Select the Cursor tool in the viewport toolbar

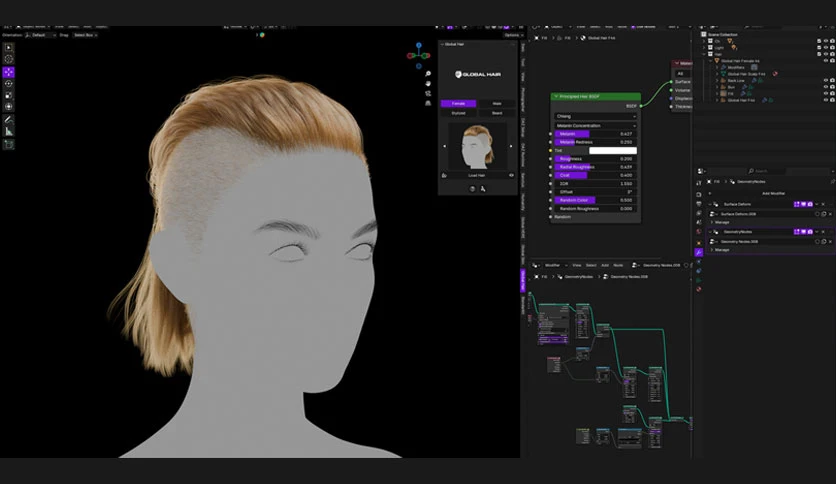pyautogui.click(x=9, y=59)
